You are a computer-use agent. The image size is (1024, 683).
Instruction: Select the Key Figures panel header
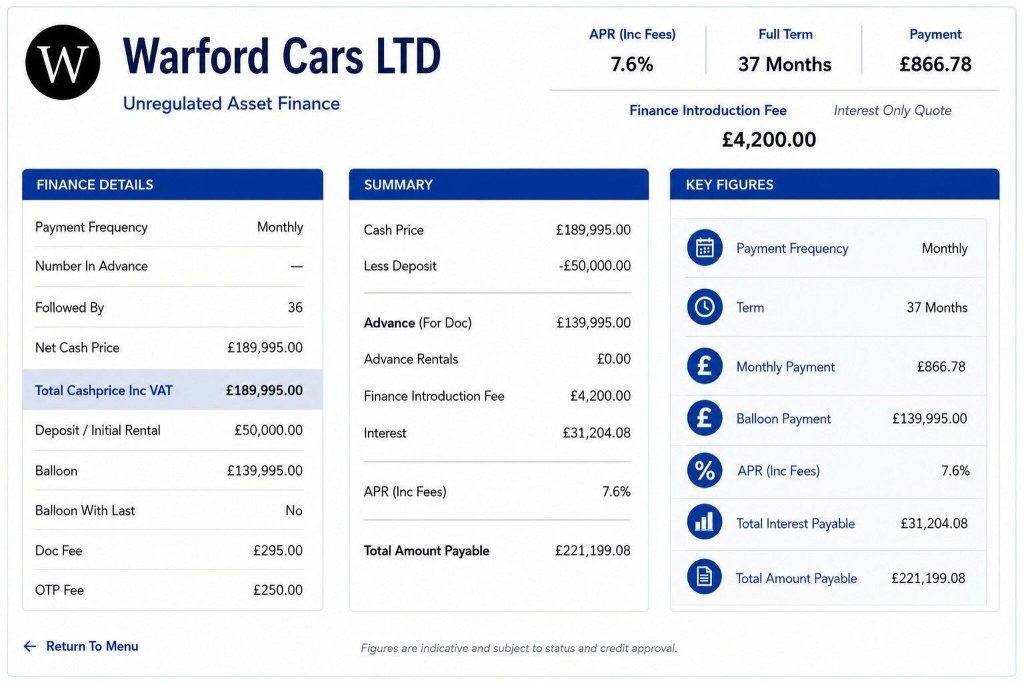click(835, 185)
